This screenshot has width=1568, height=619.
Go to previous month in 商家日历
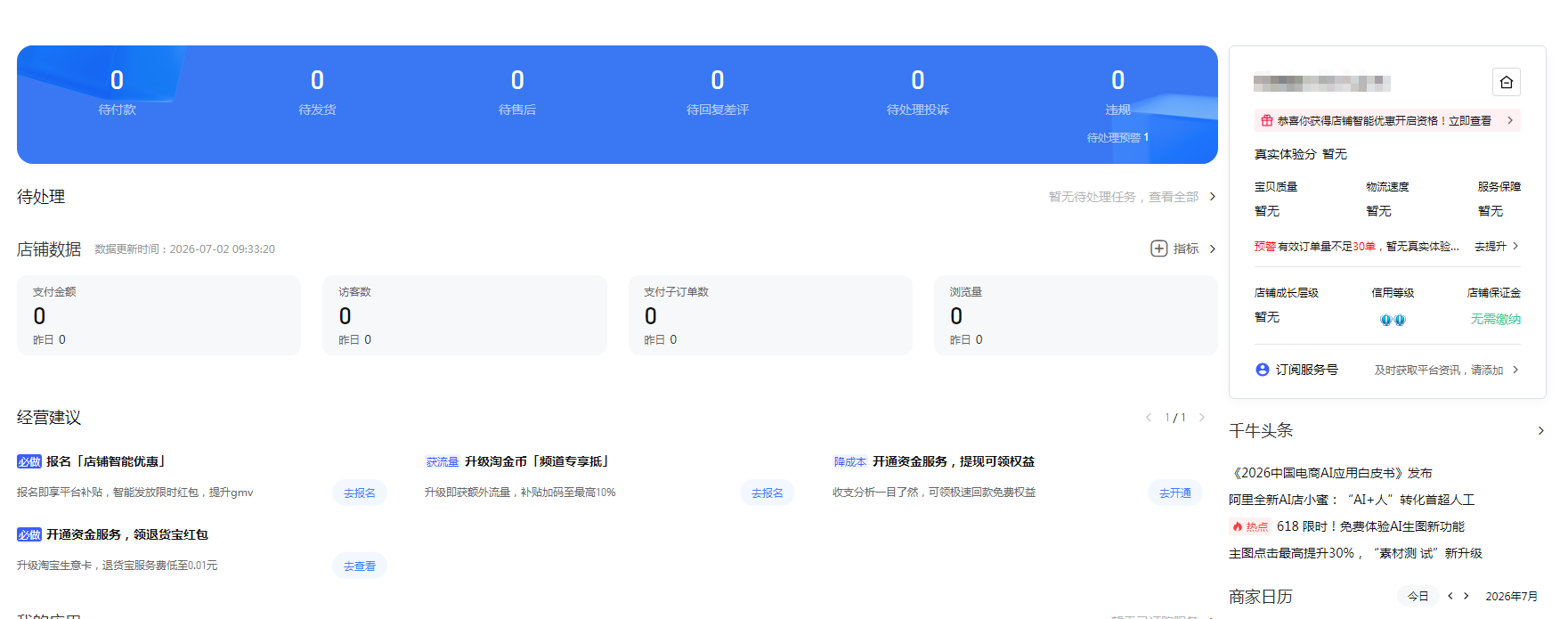point(1450,596)
